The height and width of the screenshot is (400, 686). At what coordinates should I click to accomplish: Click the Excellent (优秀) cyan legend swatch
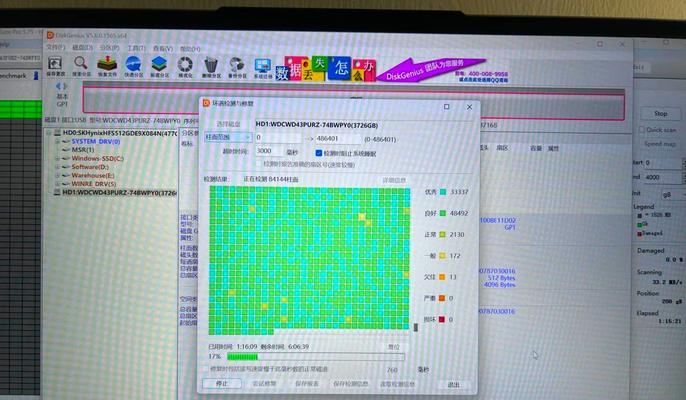tap(442, 192)
